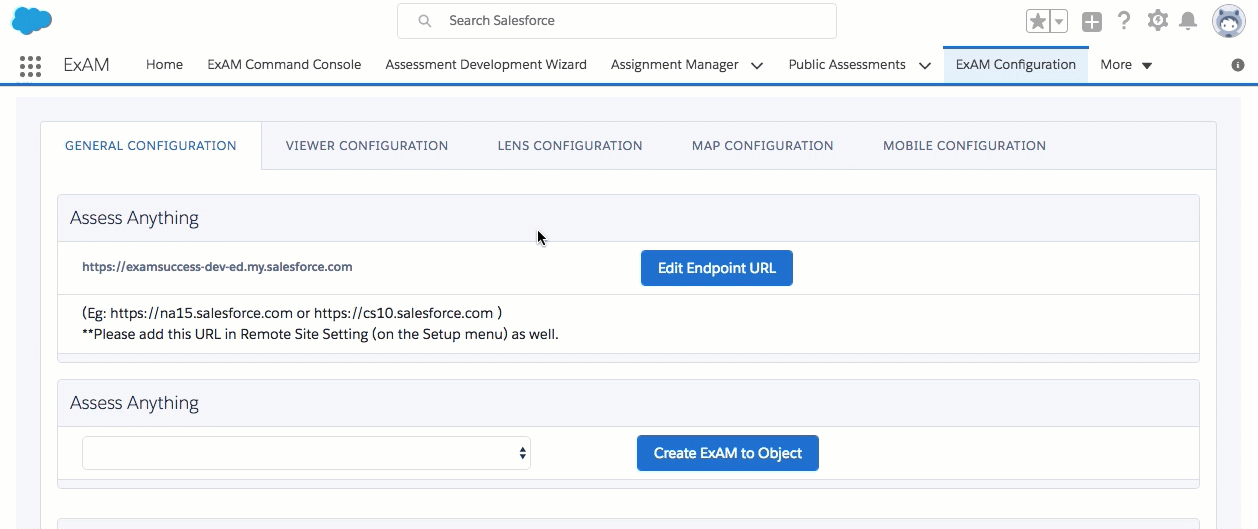Image resolution: width=1258 pixels, height=529 pixels.
Task: Expand the Assignment Manager chevron menu
Action: (757, 66)
